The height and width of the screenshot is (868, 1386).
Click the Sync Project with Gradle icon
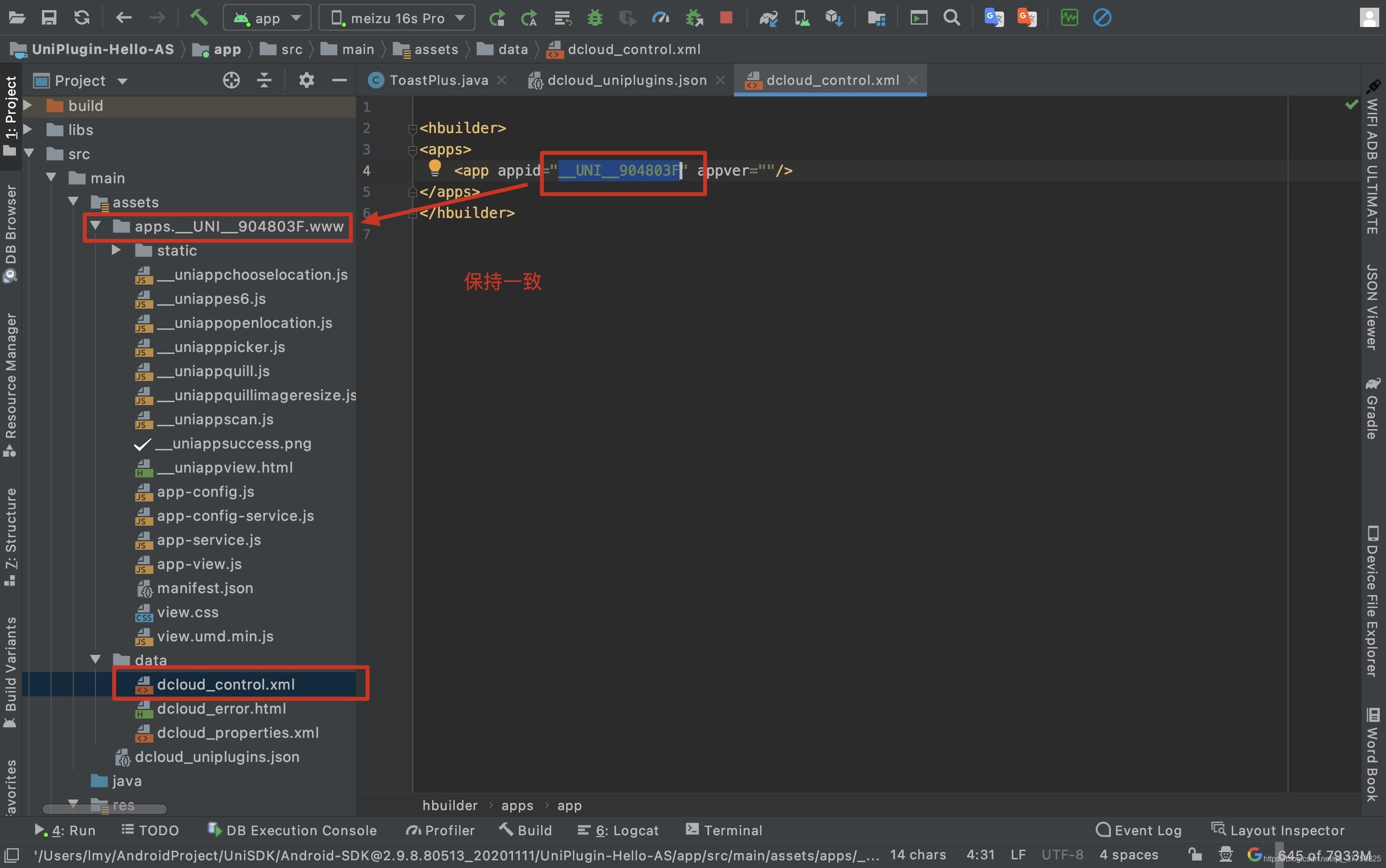click(x=768, y=18)
